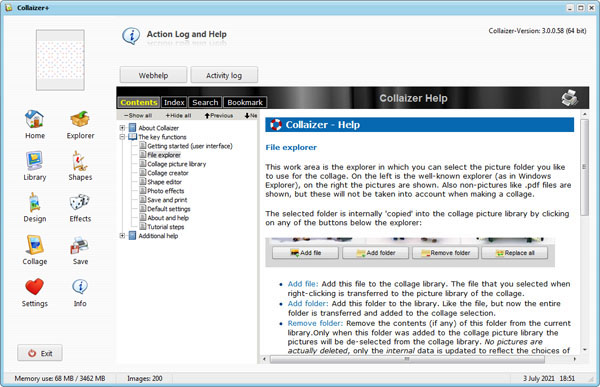The height and width of the screenshot is (387, 600).
Task: Open the Collage section icon
Action: (34, 245)
